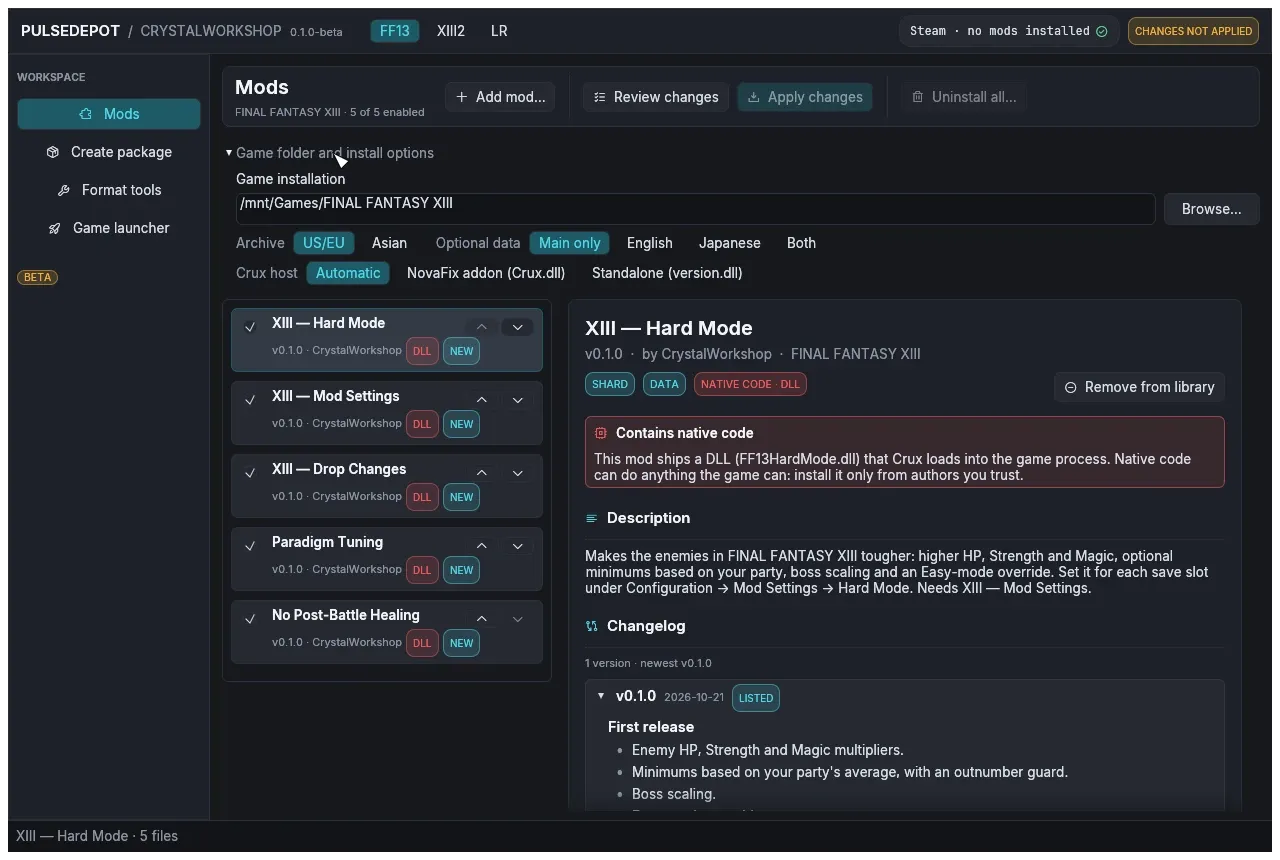The height and width of the screenshot is (860, 1280).
Task: Open Game launcher in sidebar
Action: coord(109,228)
